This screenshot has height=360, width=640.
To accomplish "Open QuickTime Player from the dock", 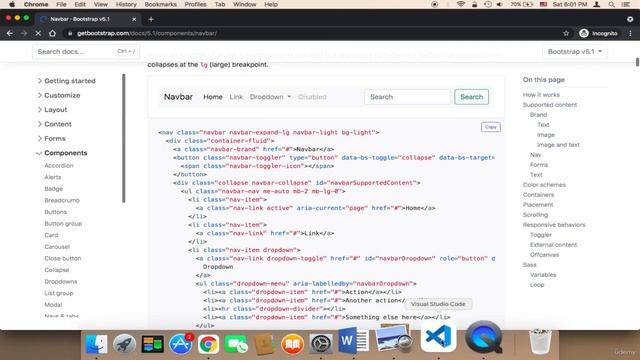I will (x=484, y=337).
